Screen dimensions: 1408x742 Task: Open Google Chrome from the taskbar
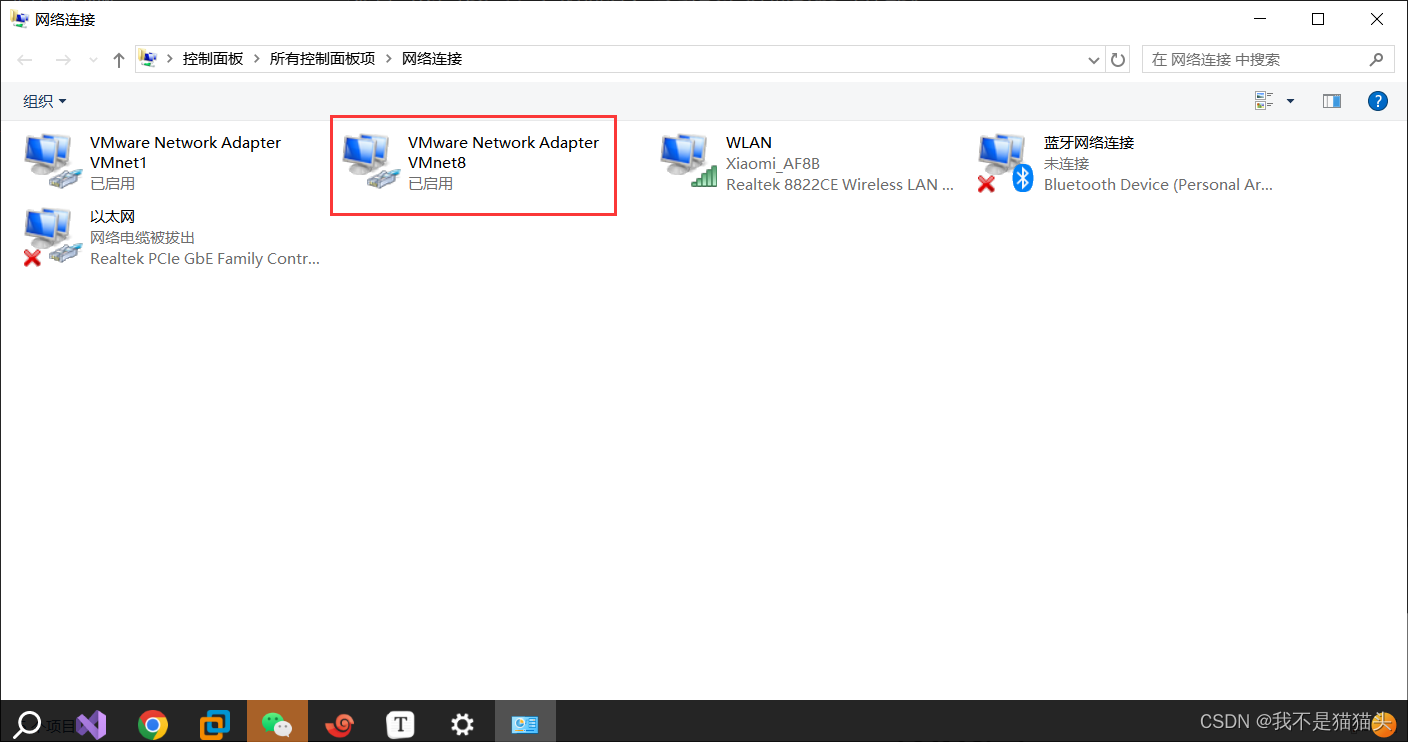[x=153, y=724]
